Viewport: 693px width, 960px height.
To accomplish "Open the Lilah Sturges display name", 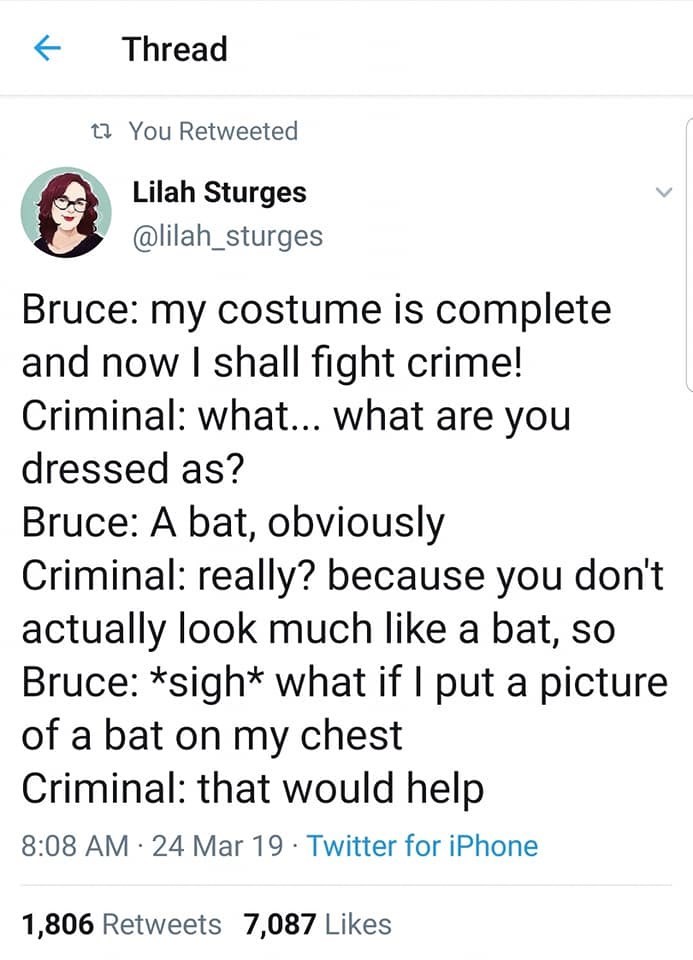I will [219, 190].
